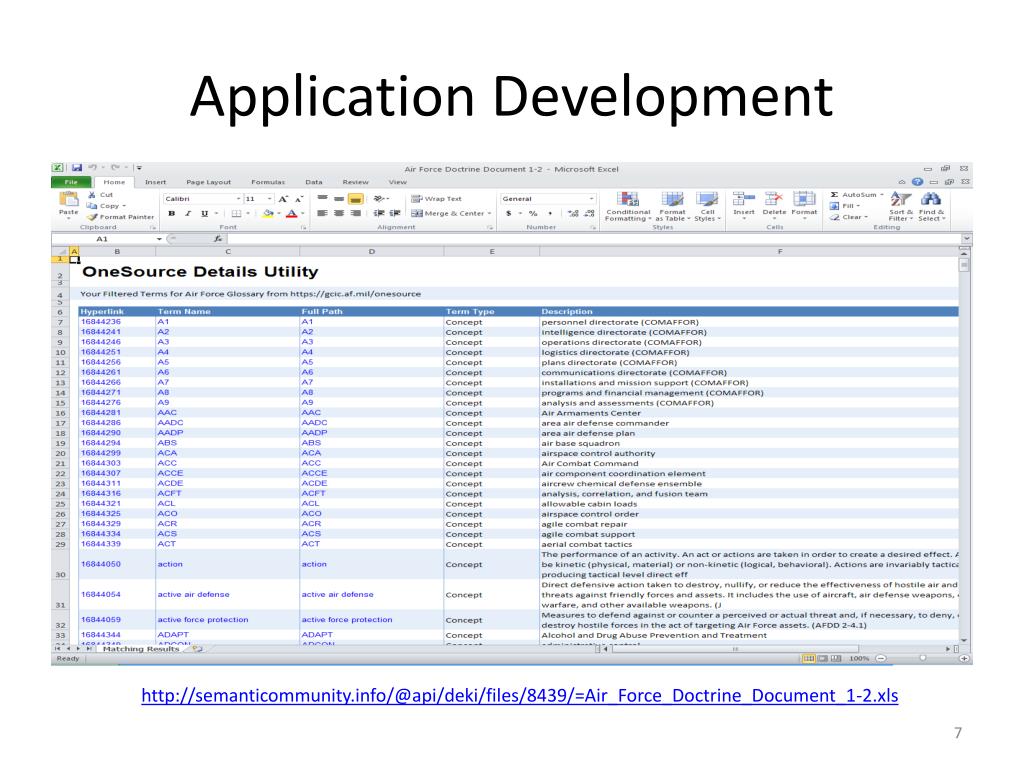This screenshot has width=1024, height=768.
Task: Click the Save icon in the quick access toolbar
Action: (x=76, y=168)
